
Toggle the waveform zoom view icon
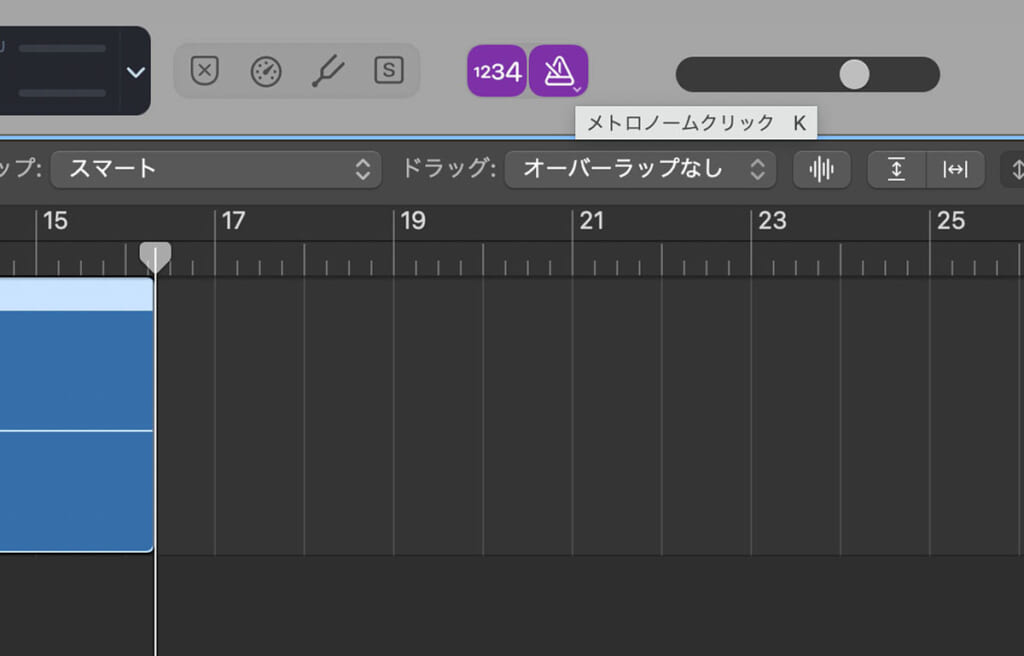821,169
